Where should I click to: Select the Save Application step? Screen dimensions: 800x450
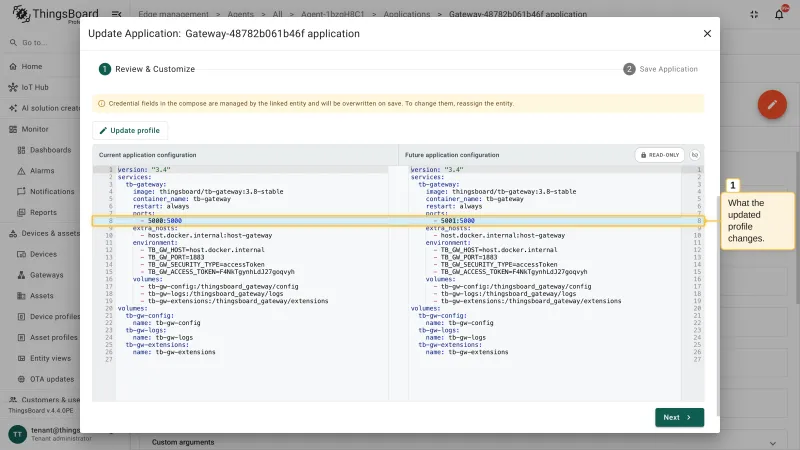(660, 69)
